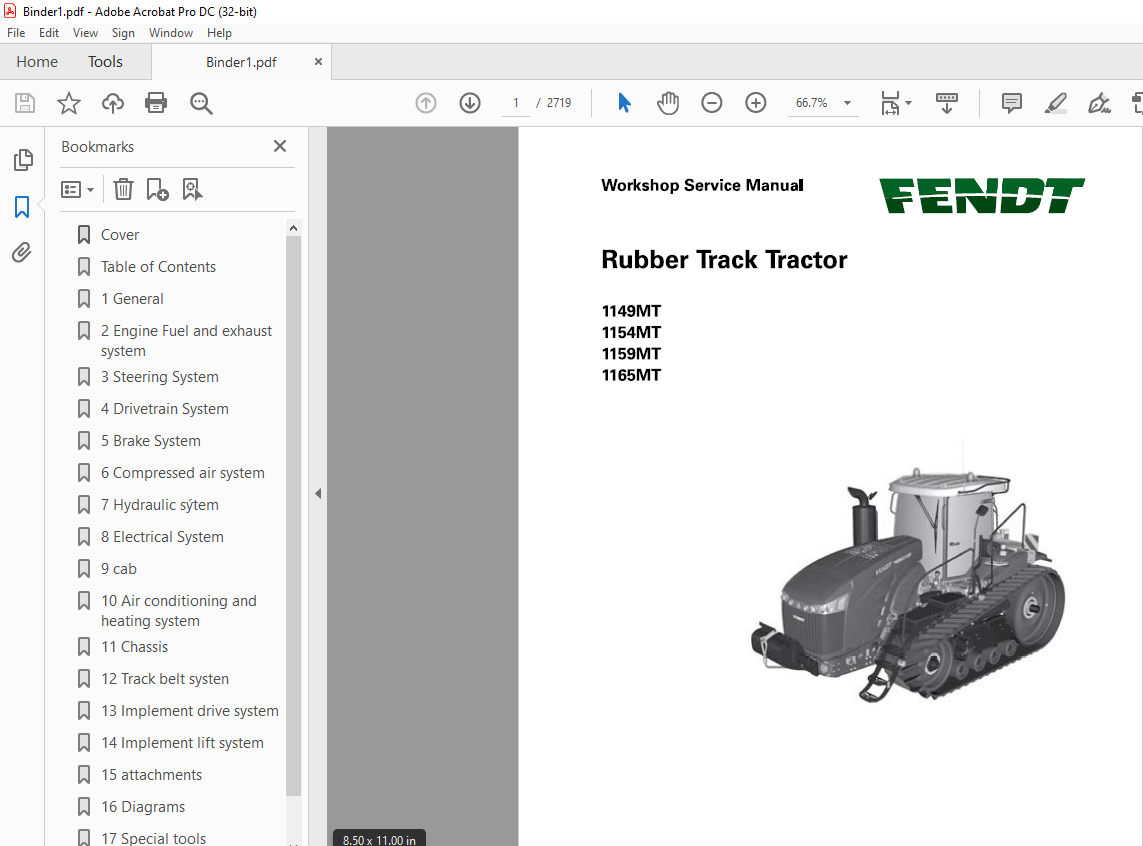
Task: Go to next page arrow
Action: click(x=470, y=103)
